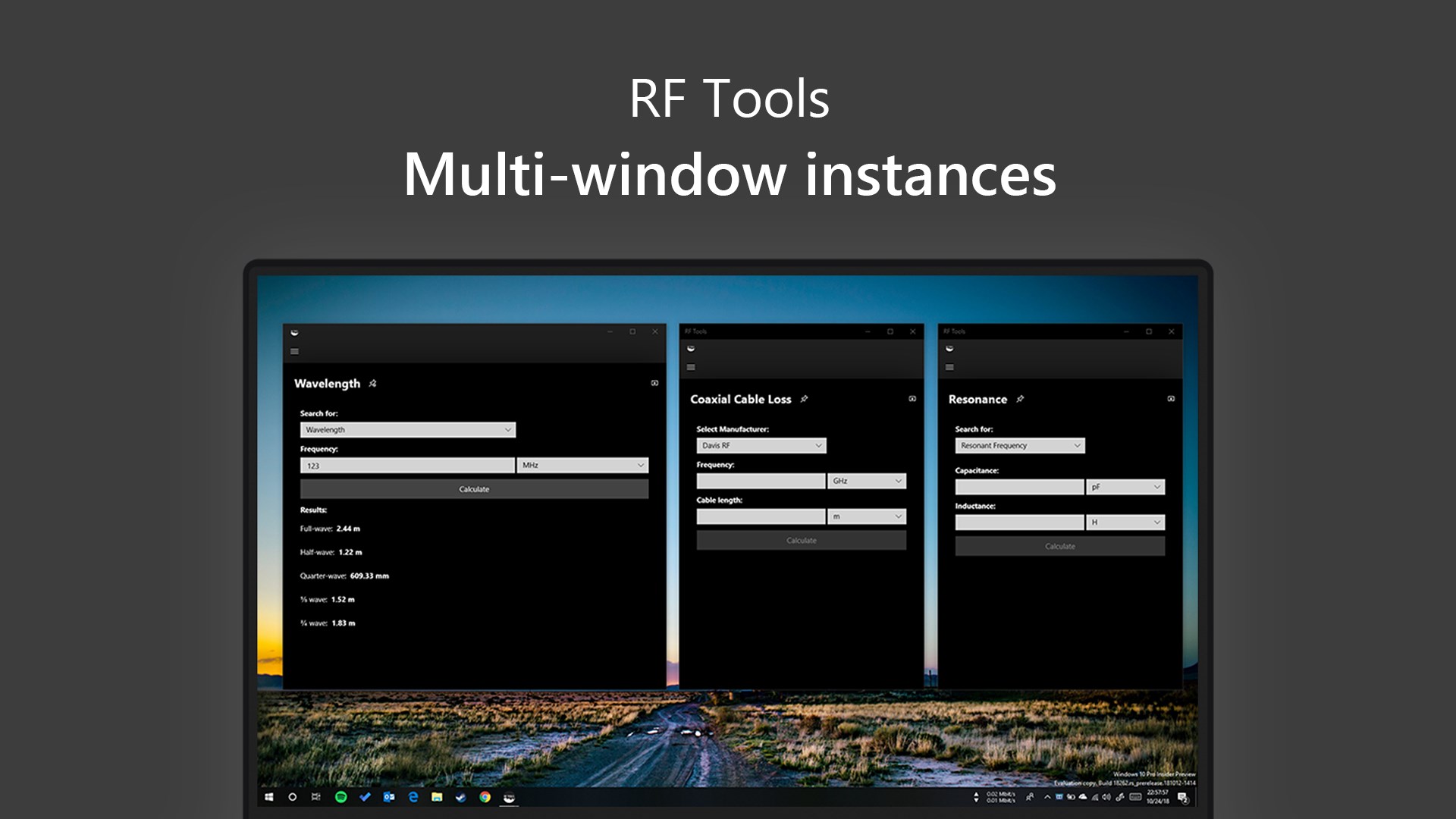The height and width of the screenshot is (819, 1456).
Task: Toggle the pin next to Coaxial Cable Loss
Action: pos(805,399)
